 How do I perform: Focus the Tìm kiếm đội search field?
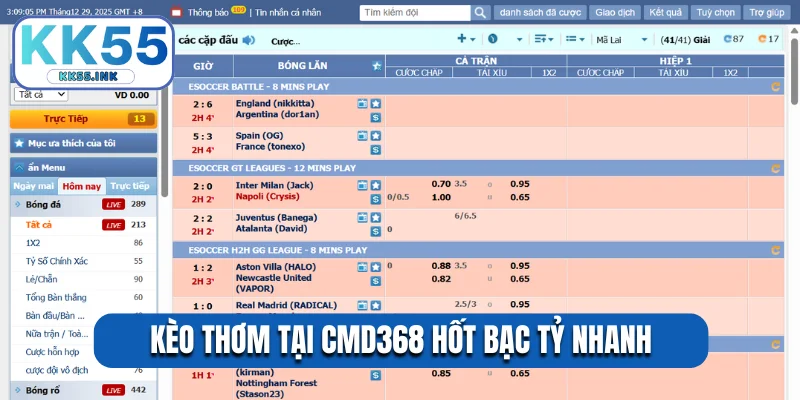pos(415,13)
